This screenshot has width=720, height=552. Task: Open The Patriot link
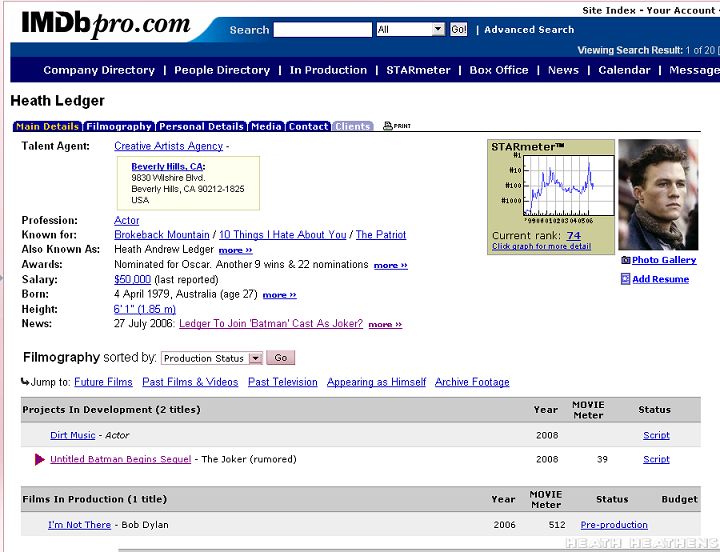click(381, 235)
